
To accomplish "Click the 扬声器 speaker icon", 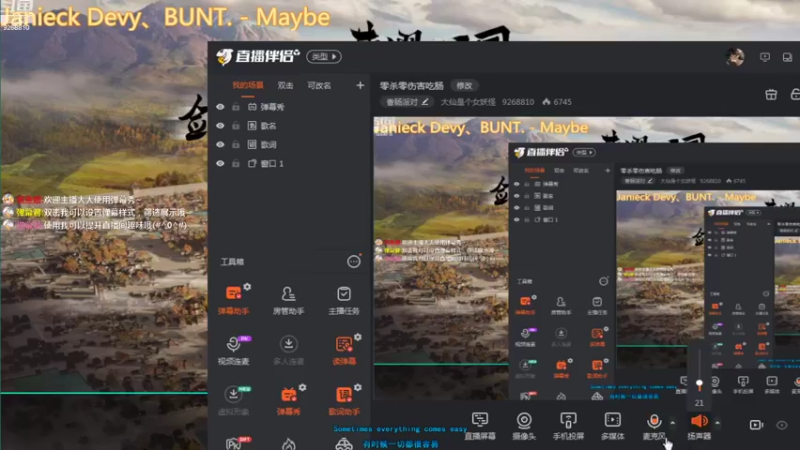I will click(x=699, y=421).
